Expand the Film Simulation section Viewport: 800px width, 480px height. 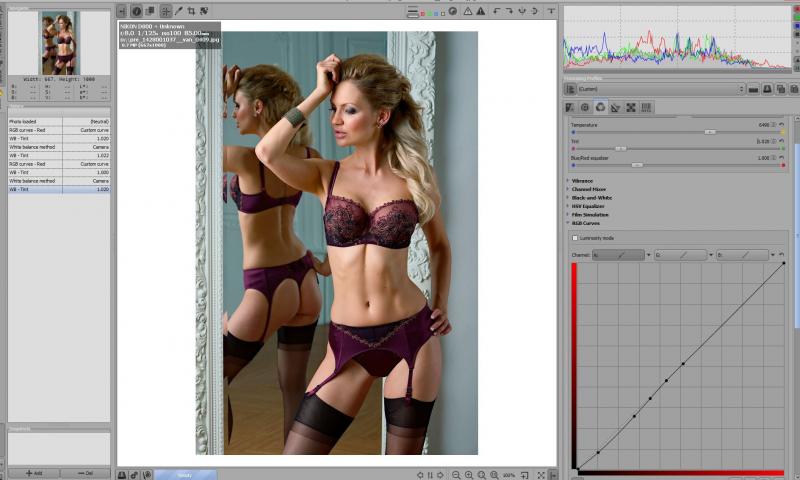click(x=589, y=215)
